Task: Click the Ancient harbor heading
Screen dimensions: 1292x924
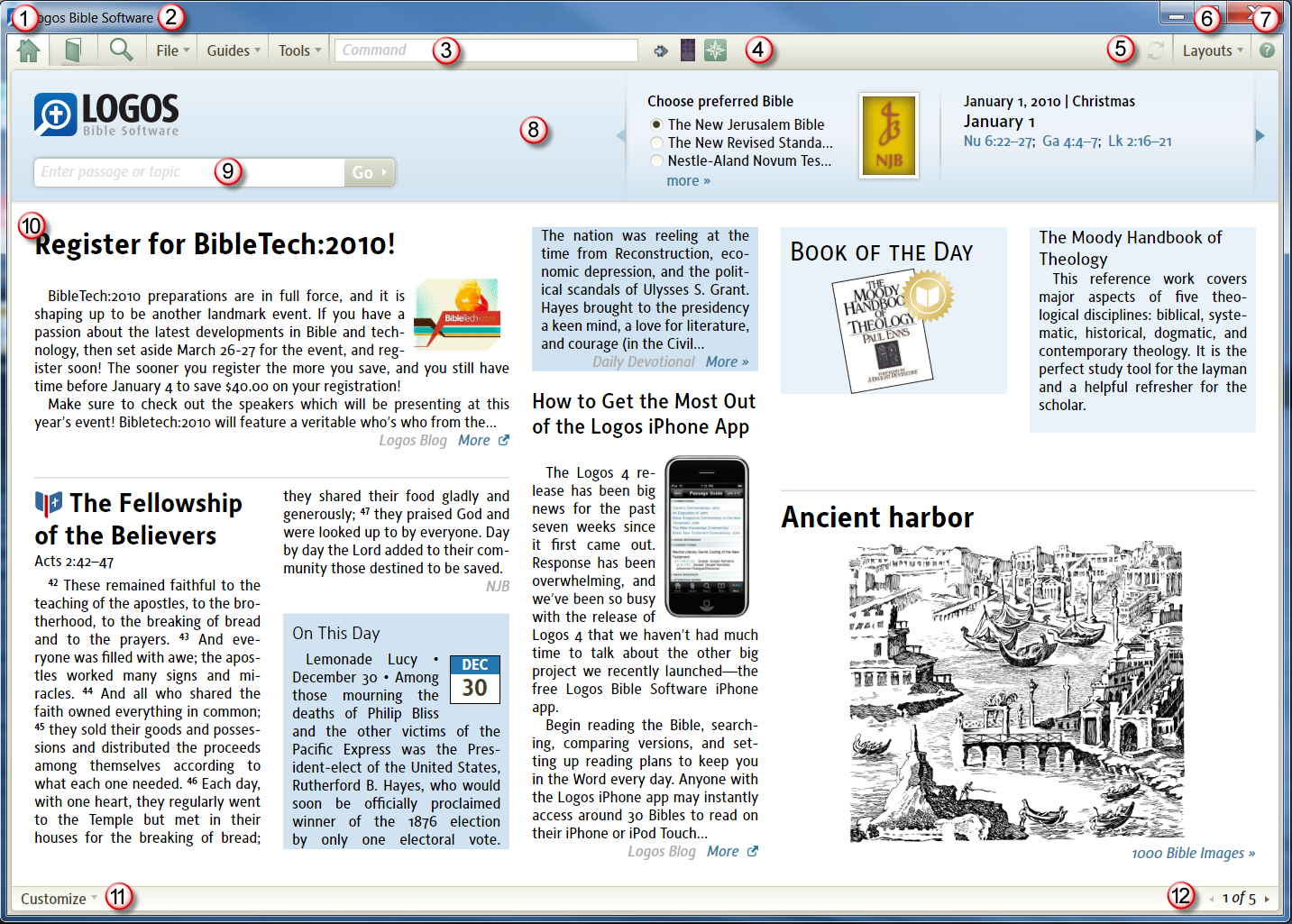Action: [x=877, y=517]
